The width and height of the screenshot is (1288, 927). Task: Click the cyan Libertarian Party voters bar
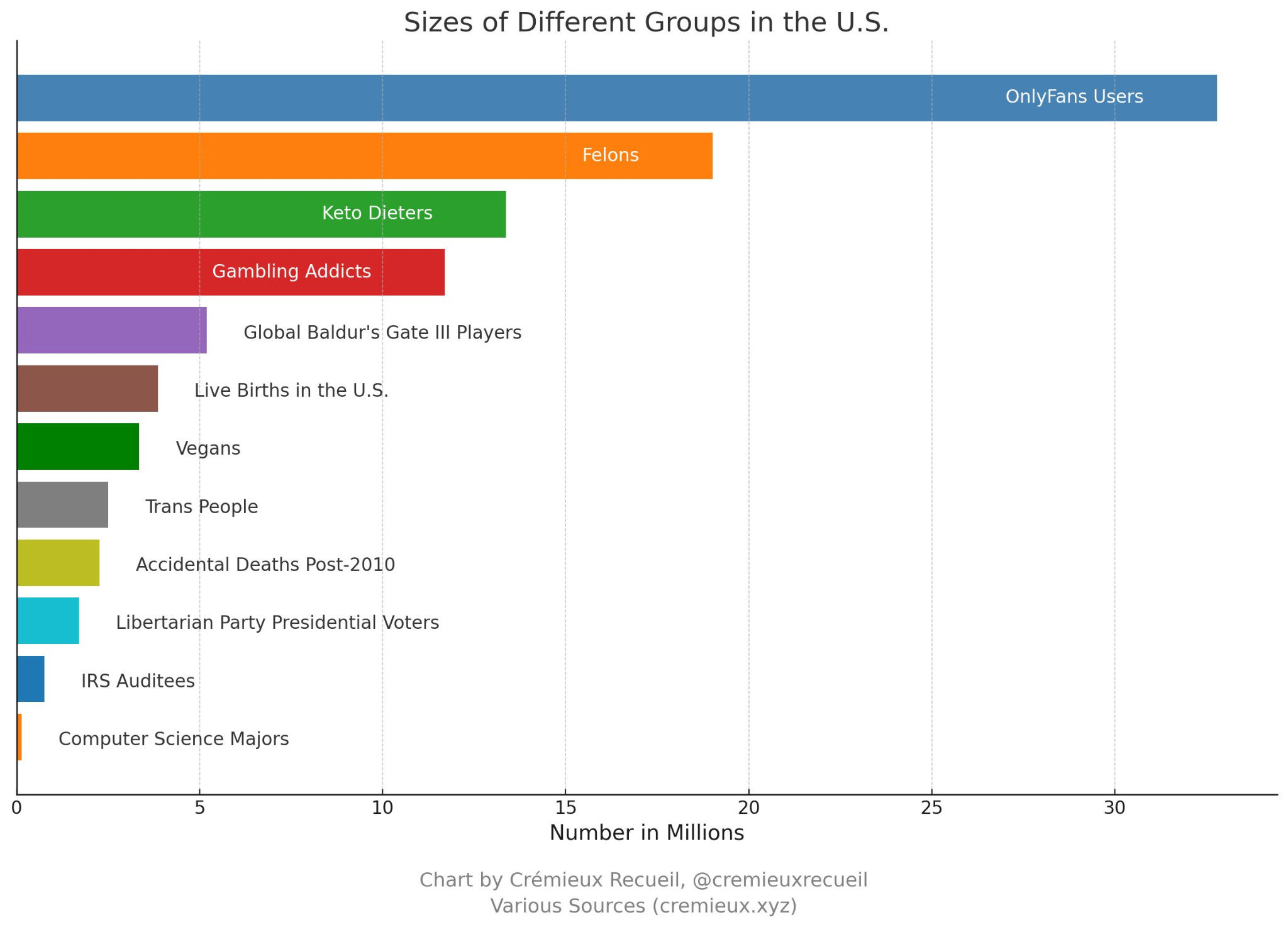tap(48, 621)
